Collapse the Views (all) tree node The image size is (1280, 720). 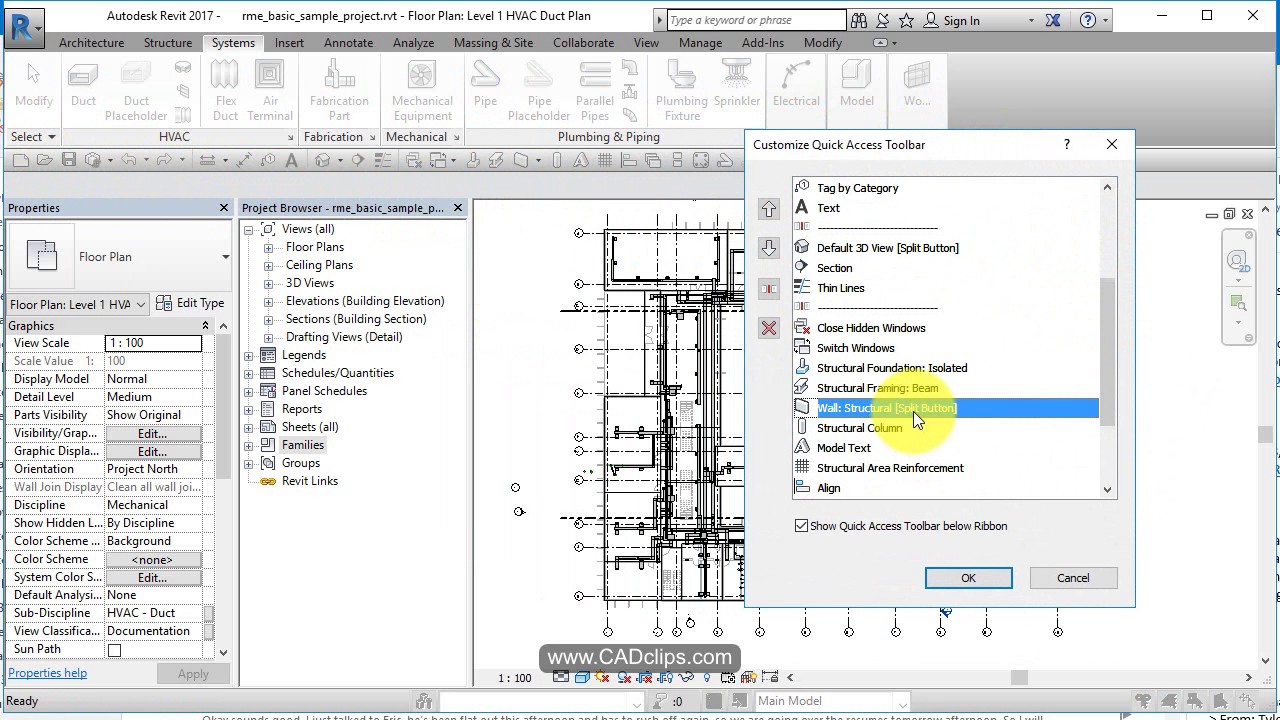click(x=249, y=229)
